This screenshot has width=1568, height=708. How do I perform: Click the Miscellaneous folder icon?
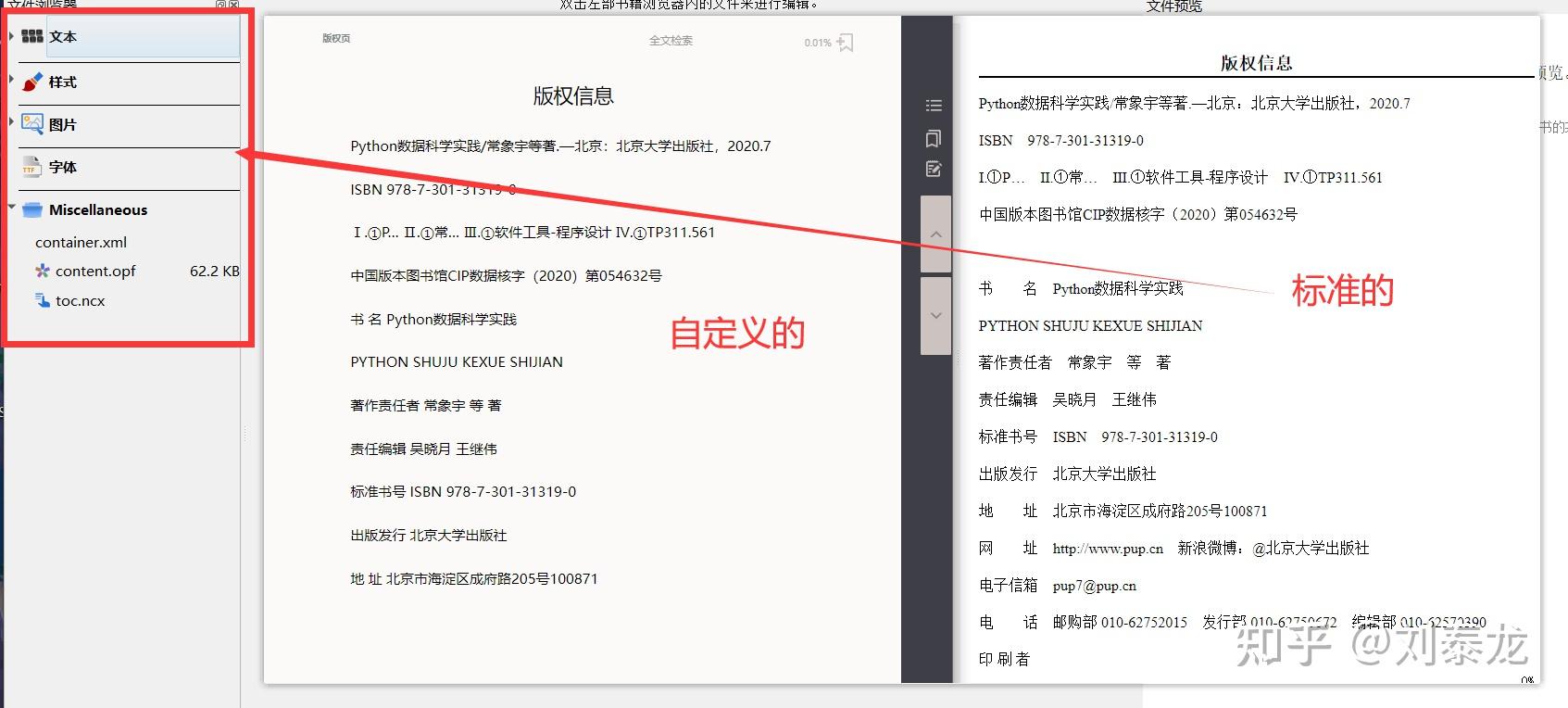tap(32, 209)
